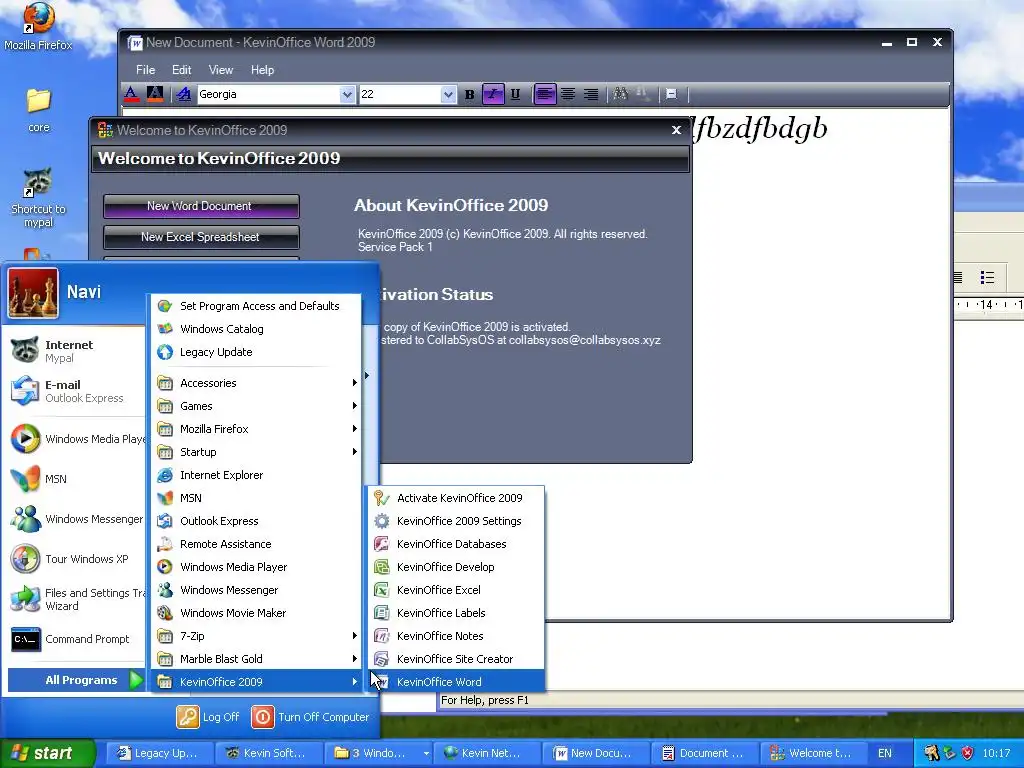Select left alignment in Word toolbar
1024x768 pixels.
tap(545, 94)
